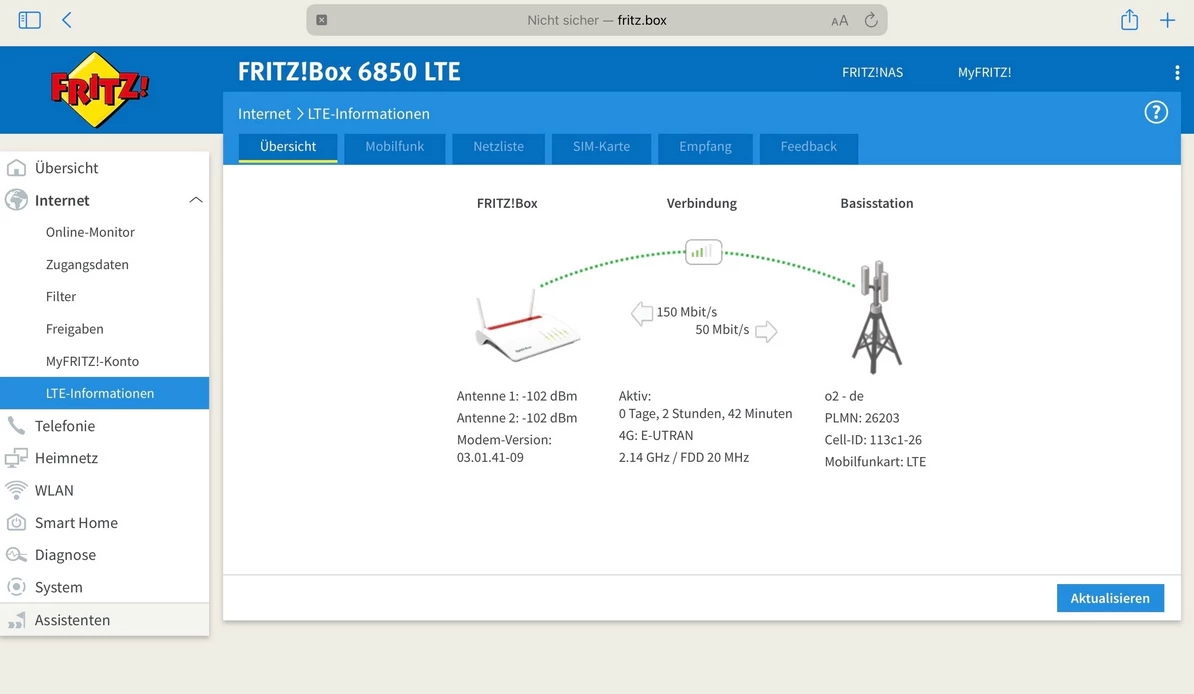The width and height of the screenshot is (1194, 694).
Task: Open the Feedback tab
Action: (809, 147)
